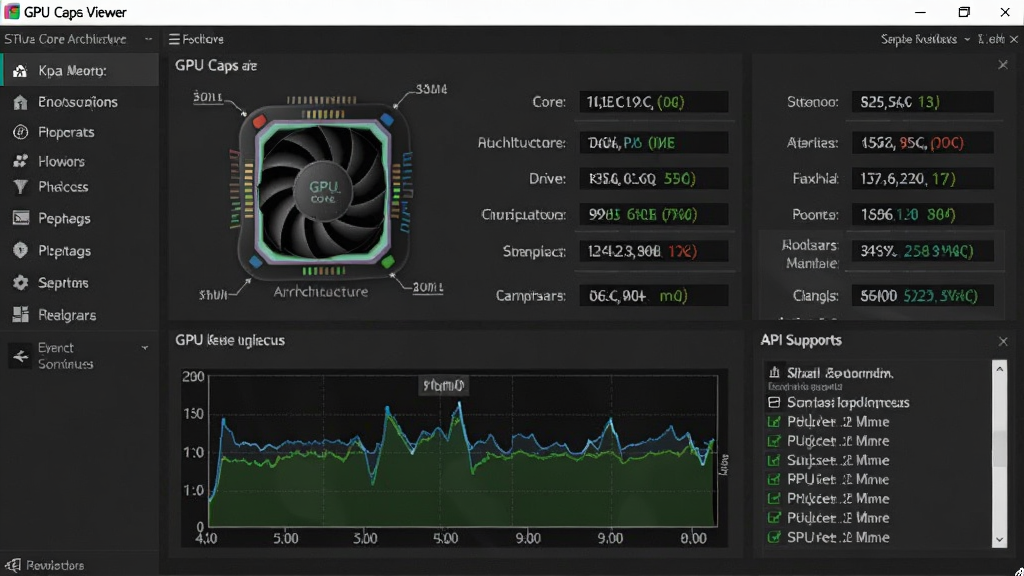Click the Floperats sidebar icon
Image resolution: width=1024 pixels, height=576 pixels.
(20, 132)
